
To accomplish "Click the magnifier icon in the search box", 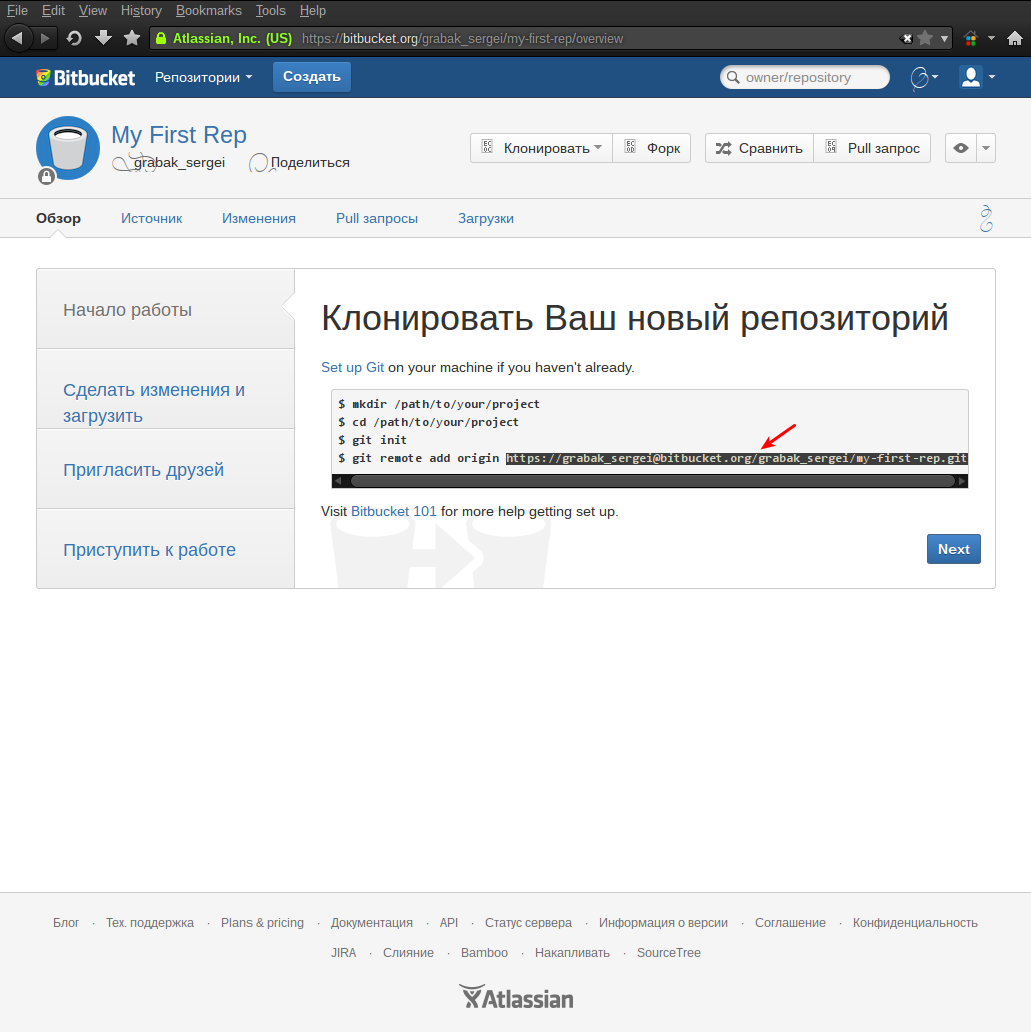I will pos(732,77).
